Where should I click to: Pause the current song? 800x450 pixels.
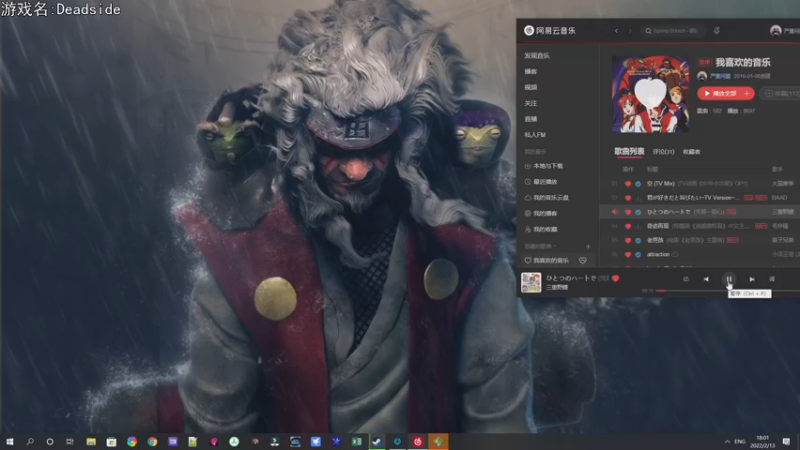pos(729,279)
